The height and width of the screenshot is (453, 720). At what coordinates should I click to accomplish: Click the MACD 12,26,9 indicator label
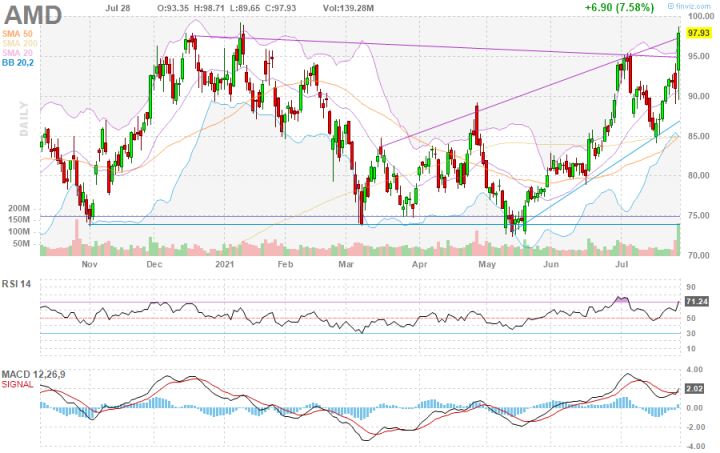click(x=33, y=375)
